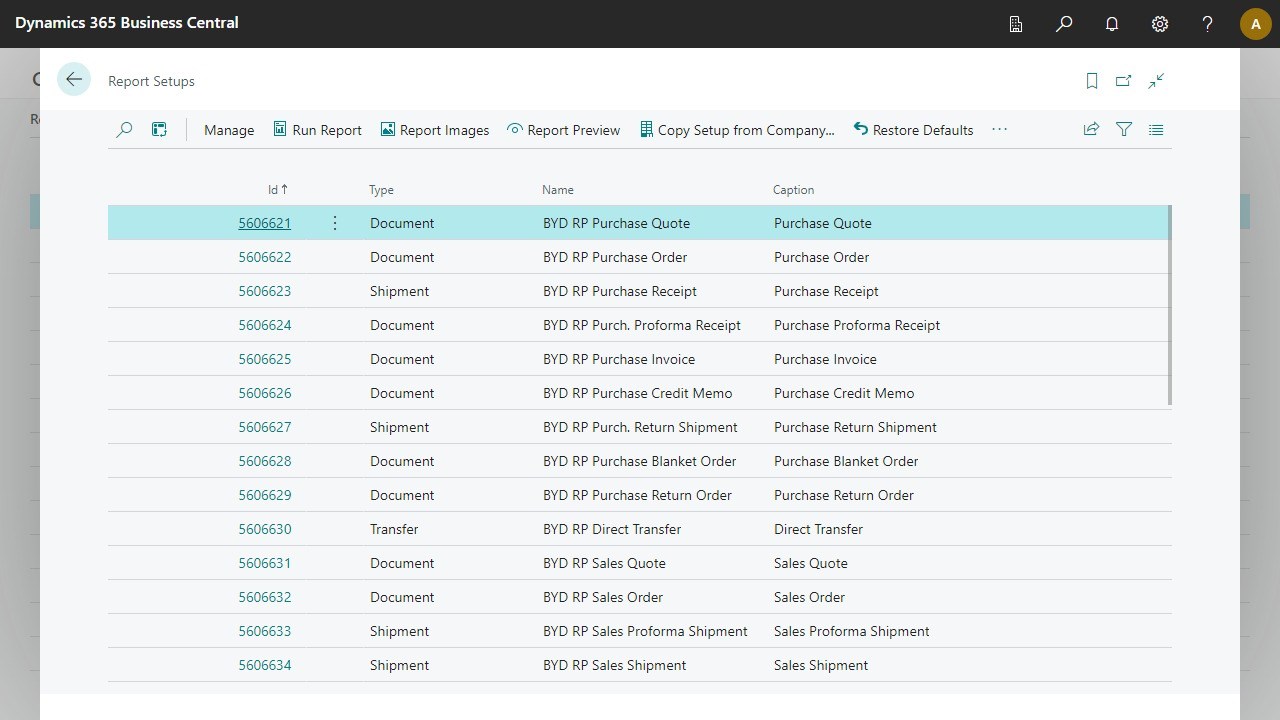Open page in new window icon
This screenshot has height=720, width=1280.
1124,81
